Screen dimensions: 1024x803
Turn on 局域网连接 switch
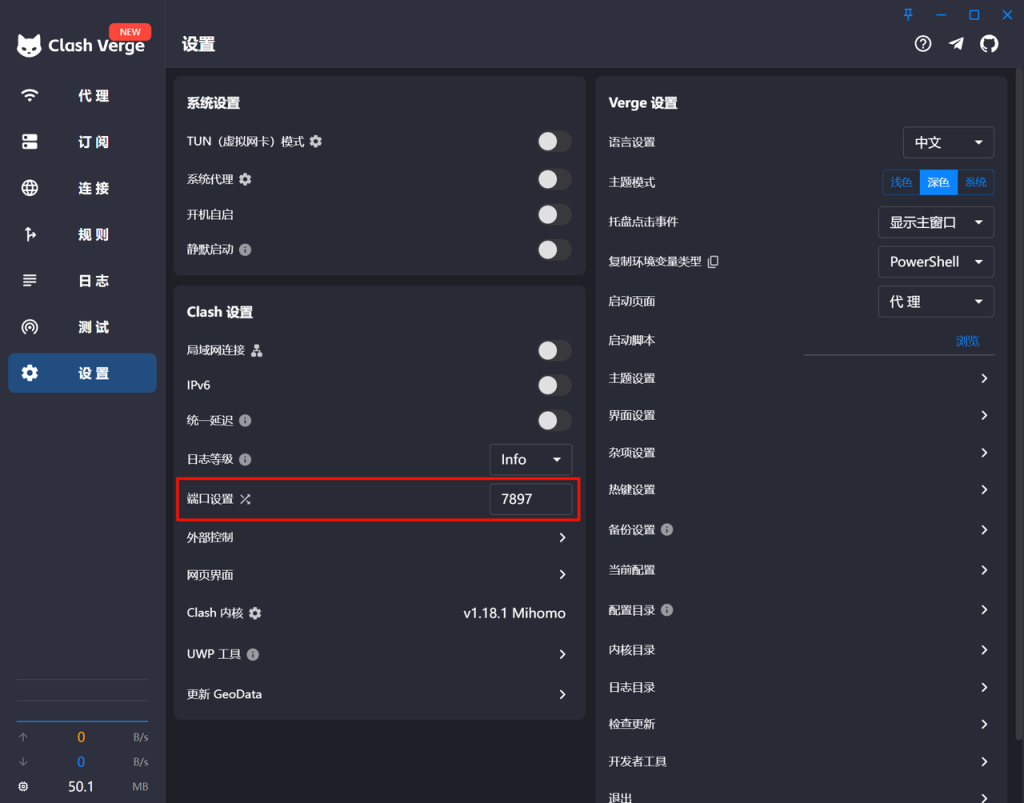tap(554, 350)
